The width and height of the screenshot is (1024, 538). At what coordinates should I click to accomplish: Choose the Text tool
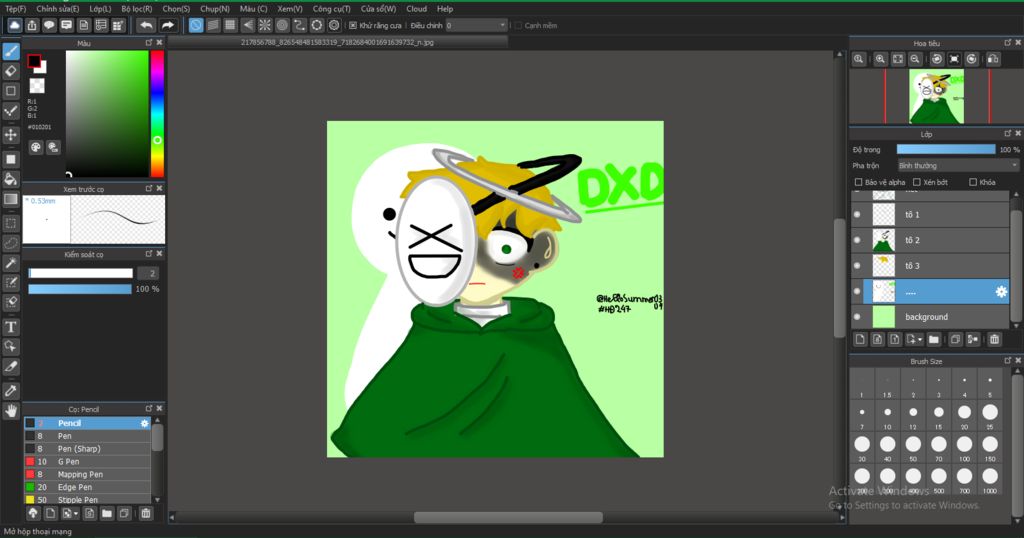point(11,326)
